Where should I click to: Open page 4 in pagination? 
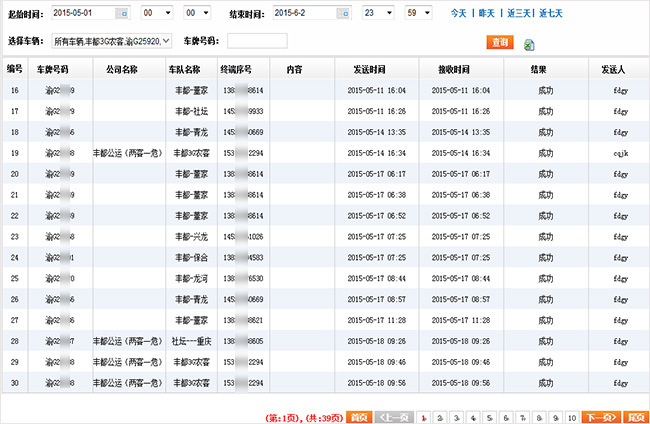(x=473, y=418)
